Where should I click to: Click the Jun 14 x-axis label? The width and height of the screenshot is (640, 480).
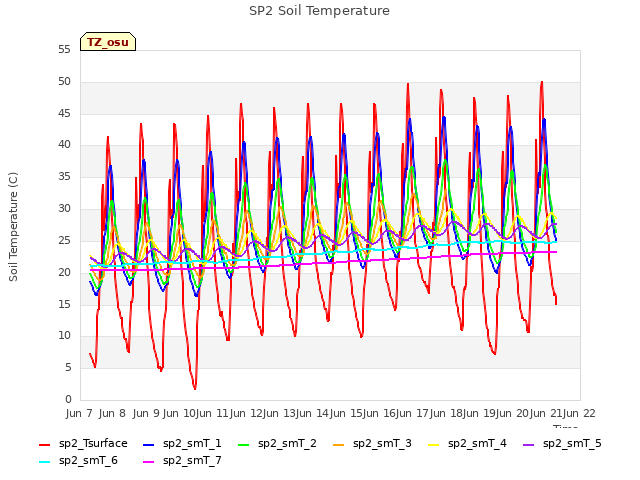pos(313,413)
